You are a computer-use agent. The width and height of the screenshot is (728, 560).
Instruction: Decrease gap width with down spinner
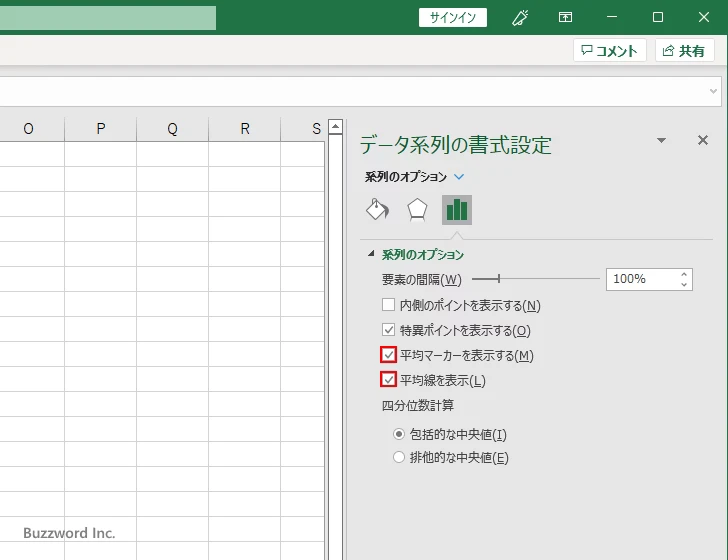point(684,284)
